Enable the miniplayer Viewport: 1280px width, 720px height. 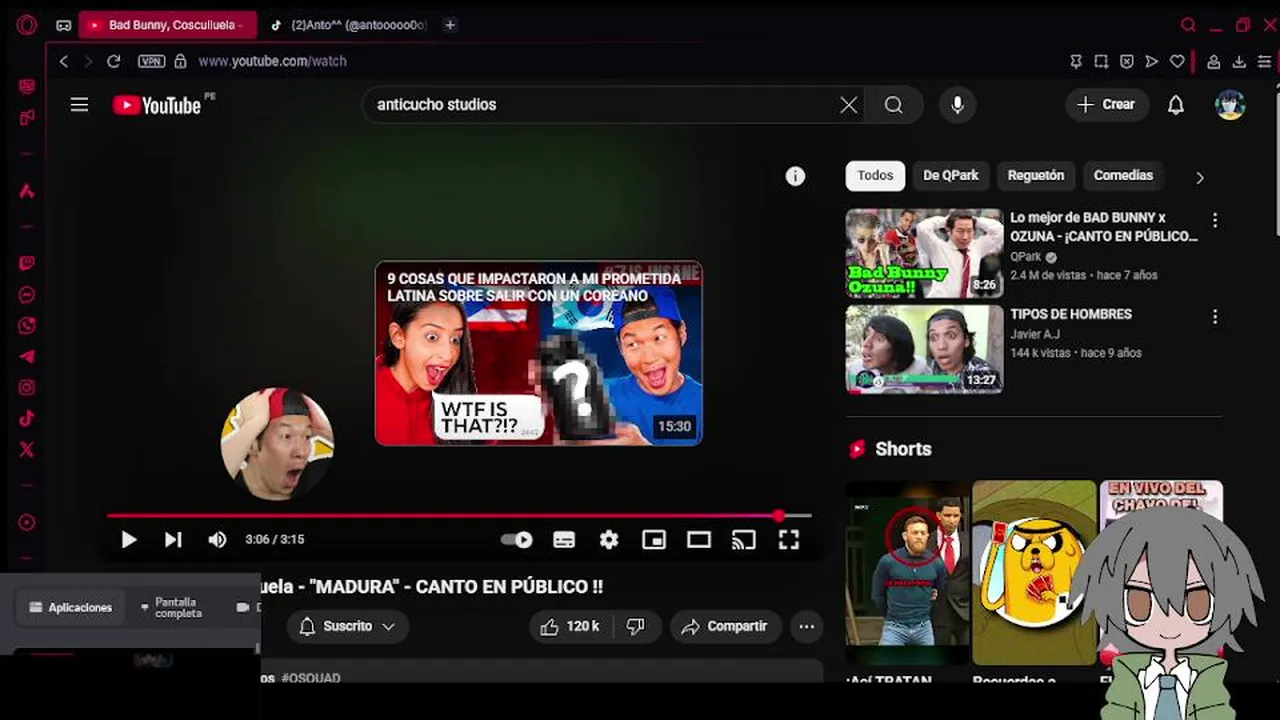pyautogui.click(x=654, y=540)
